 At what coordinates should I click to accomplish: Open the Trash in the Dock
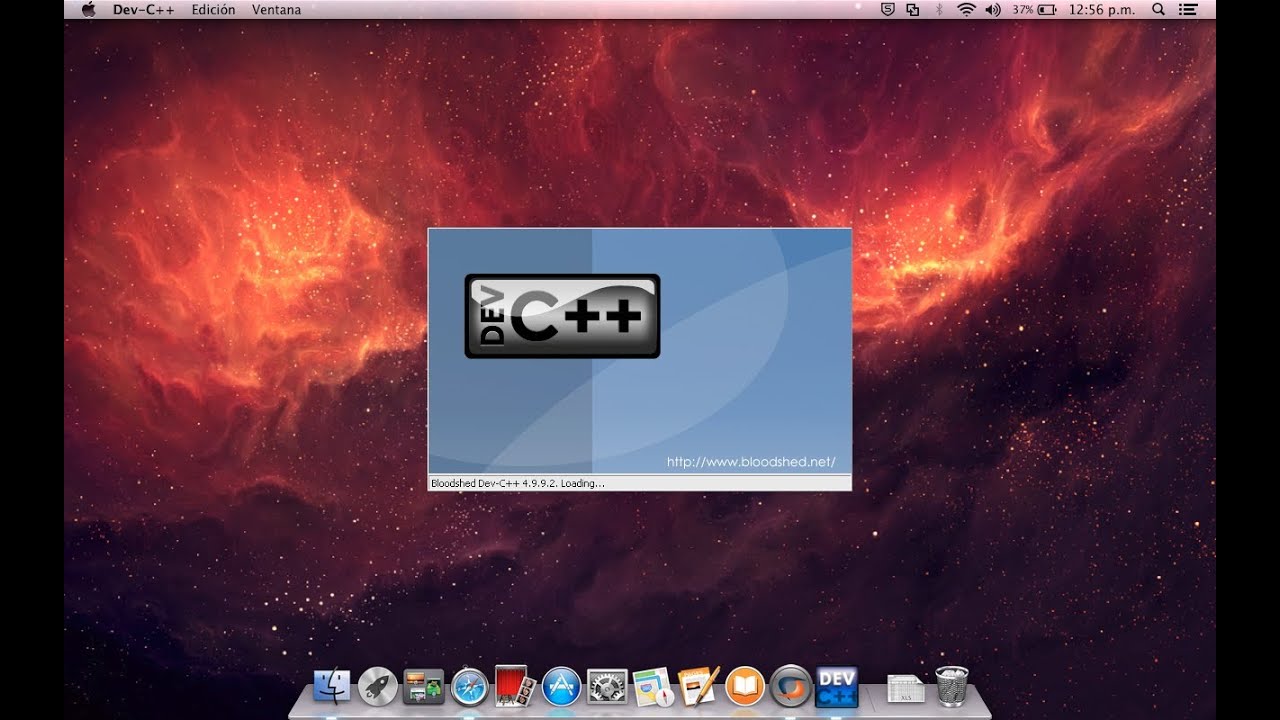coord(952,686)
